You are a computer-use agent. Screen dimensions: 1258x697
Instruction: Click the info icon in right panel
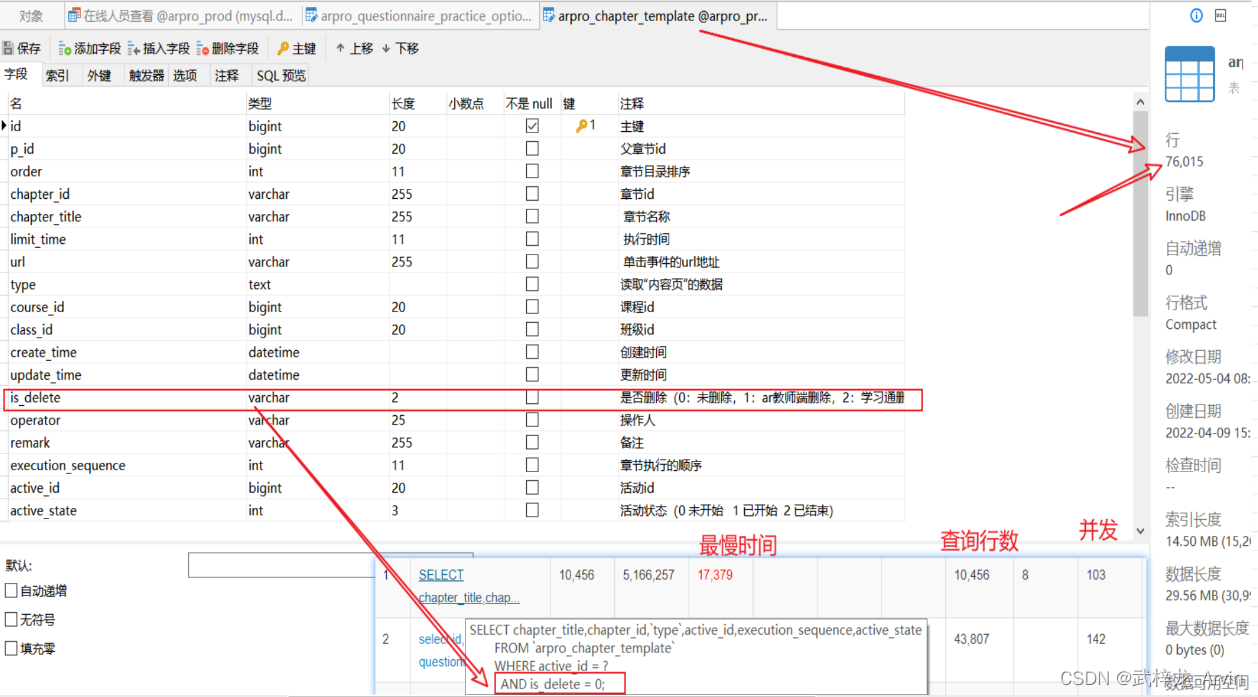[1196, 16]
